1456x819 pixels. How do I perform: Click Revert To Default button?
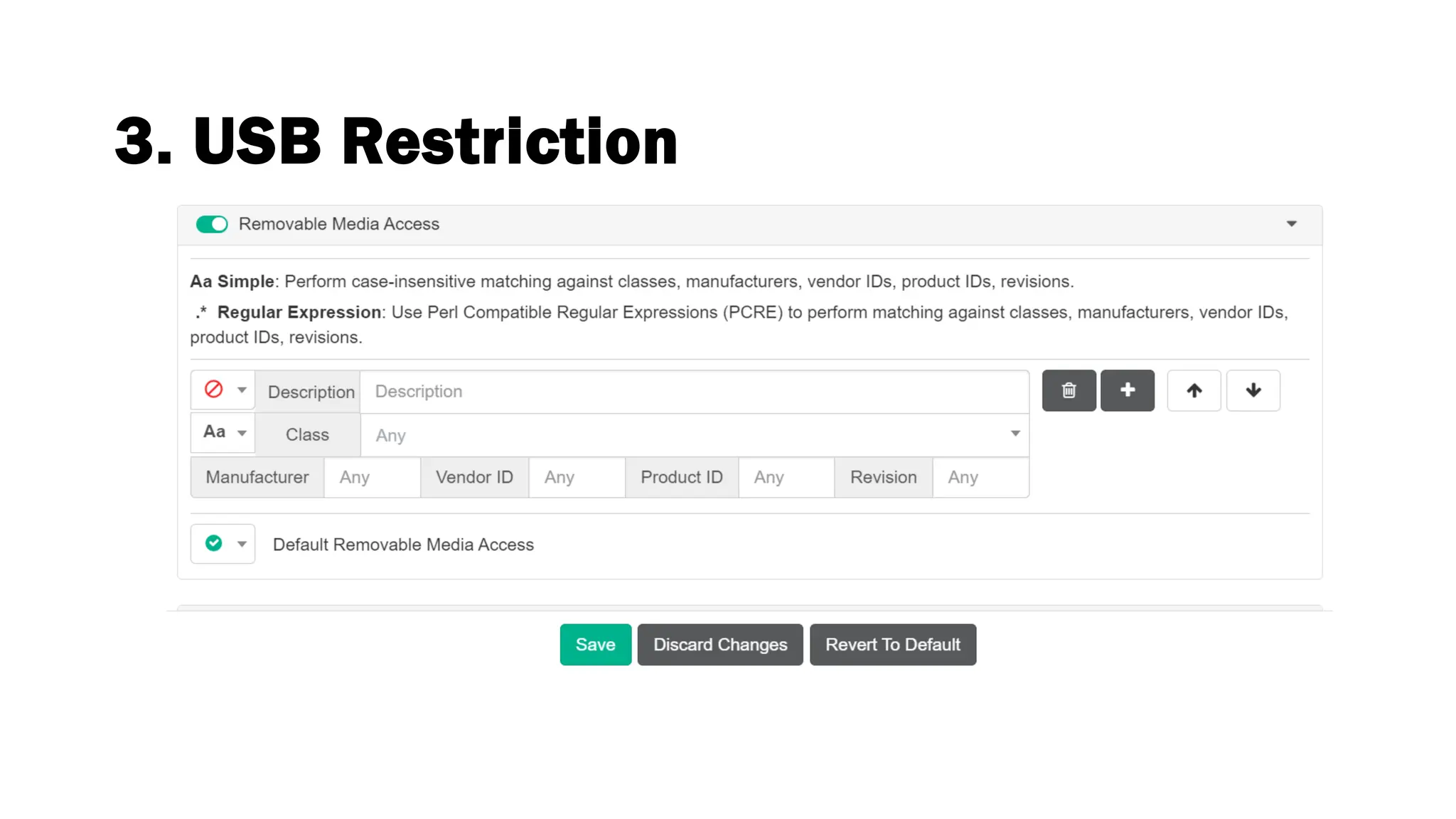(892, 645)
